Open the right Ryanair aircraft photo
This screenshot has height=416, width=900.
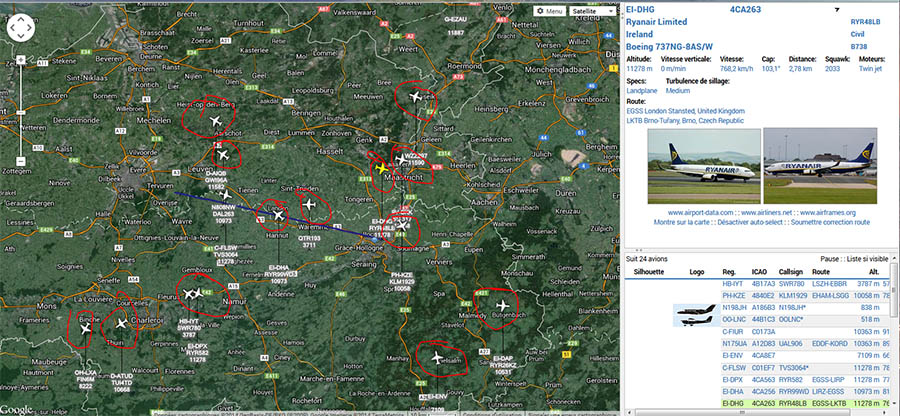820,166
